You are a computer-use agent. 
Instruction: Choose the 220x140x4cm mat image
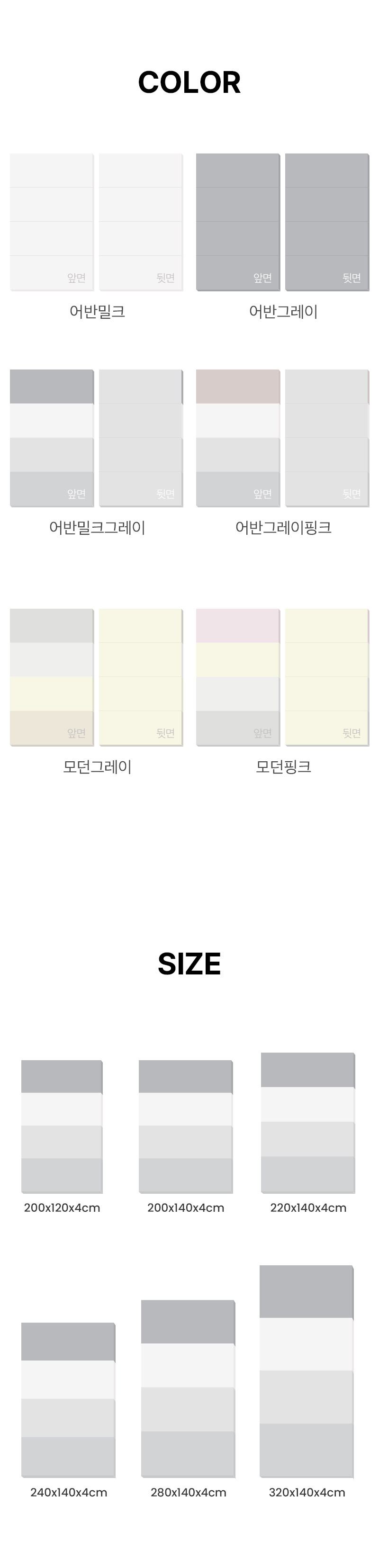[x=308, y=1122]
